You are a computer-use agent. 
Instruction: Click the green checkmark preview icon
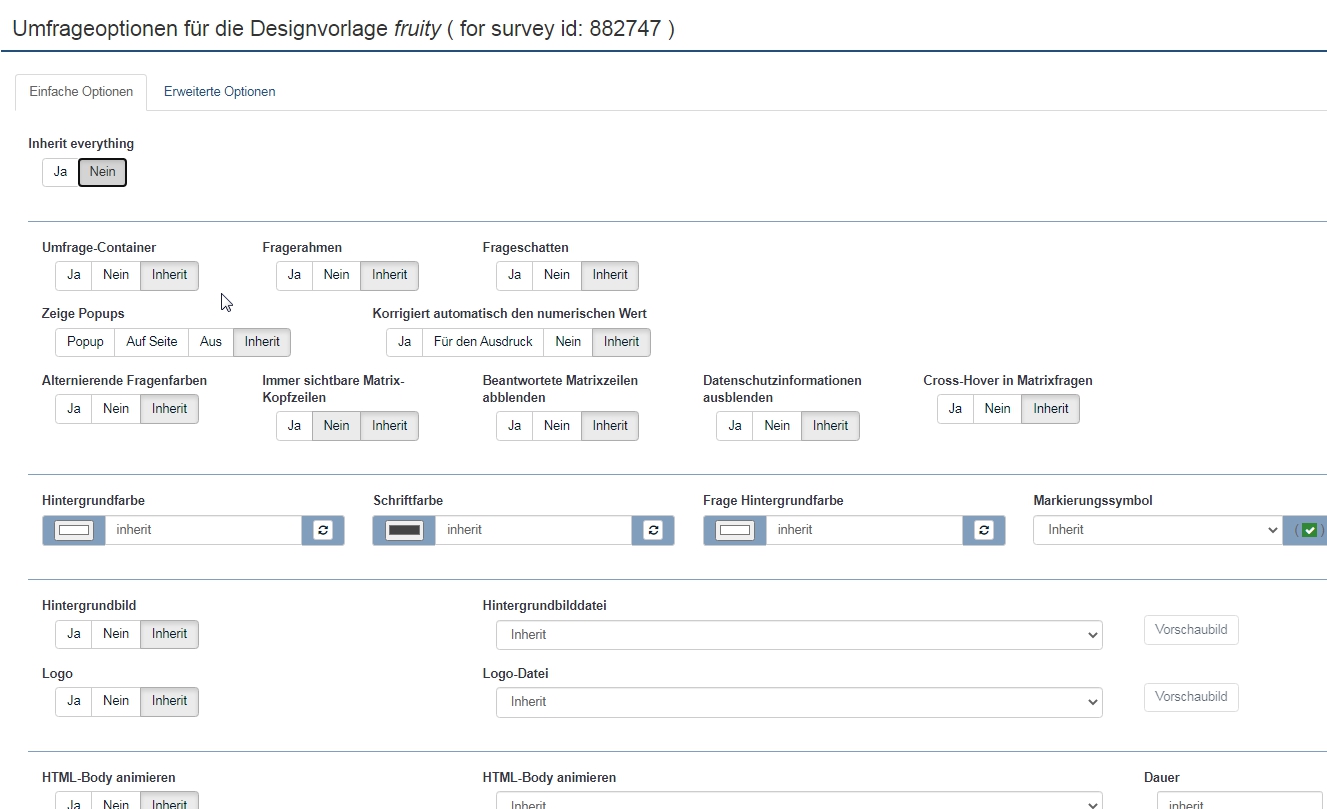pos(1309,530)
